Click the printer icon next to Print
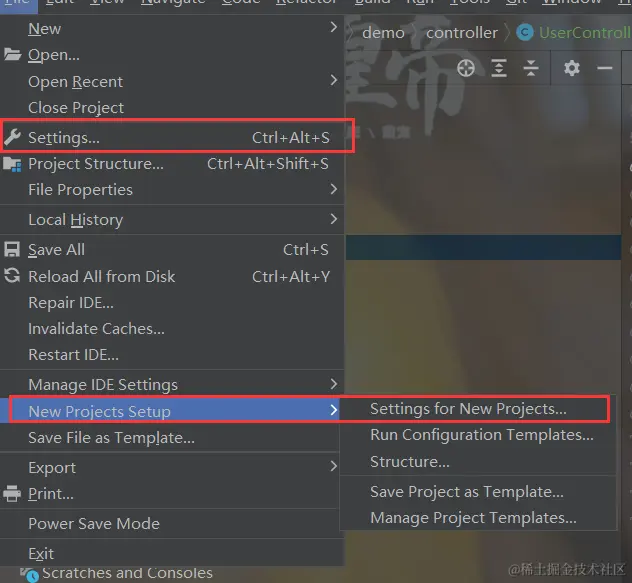This screenshot has width=632, height=583. (x=12, y=494)
